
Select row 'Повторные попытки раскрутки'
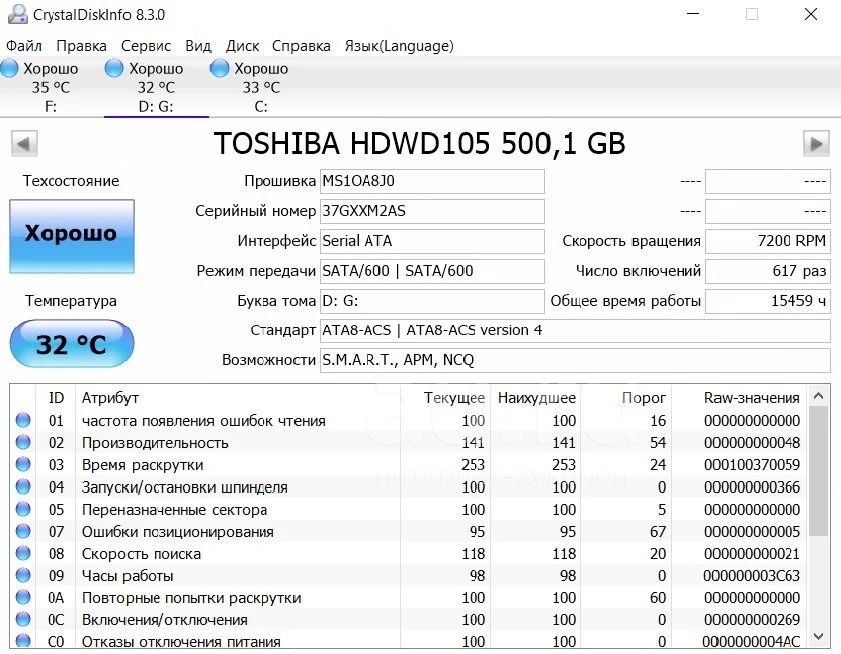pyautogui.click(x=409, y=598)
